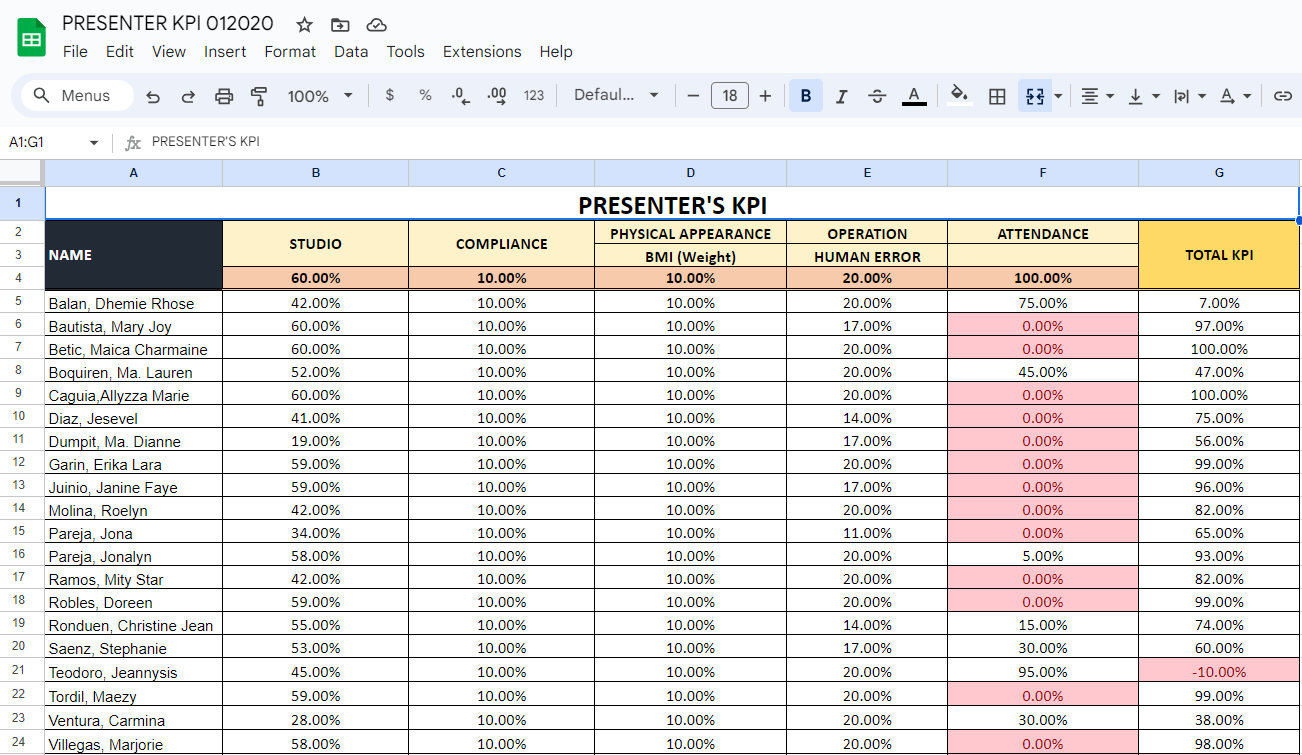The image size is (1302, 755).
Task: Open the Data menu
Action: coord(351,52)
